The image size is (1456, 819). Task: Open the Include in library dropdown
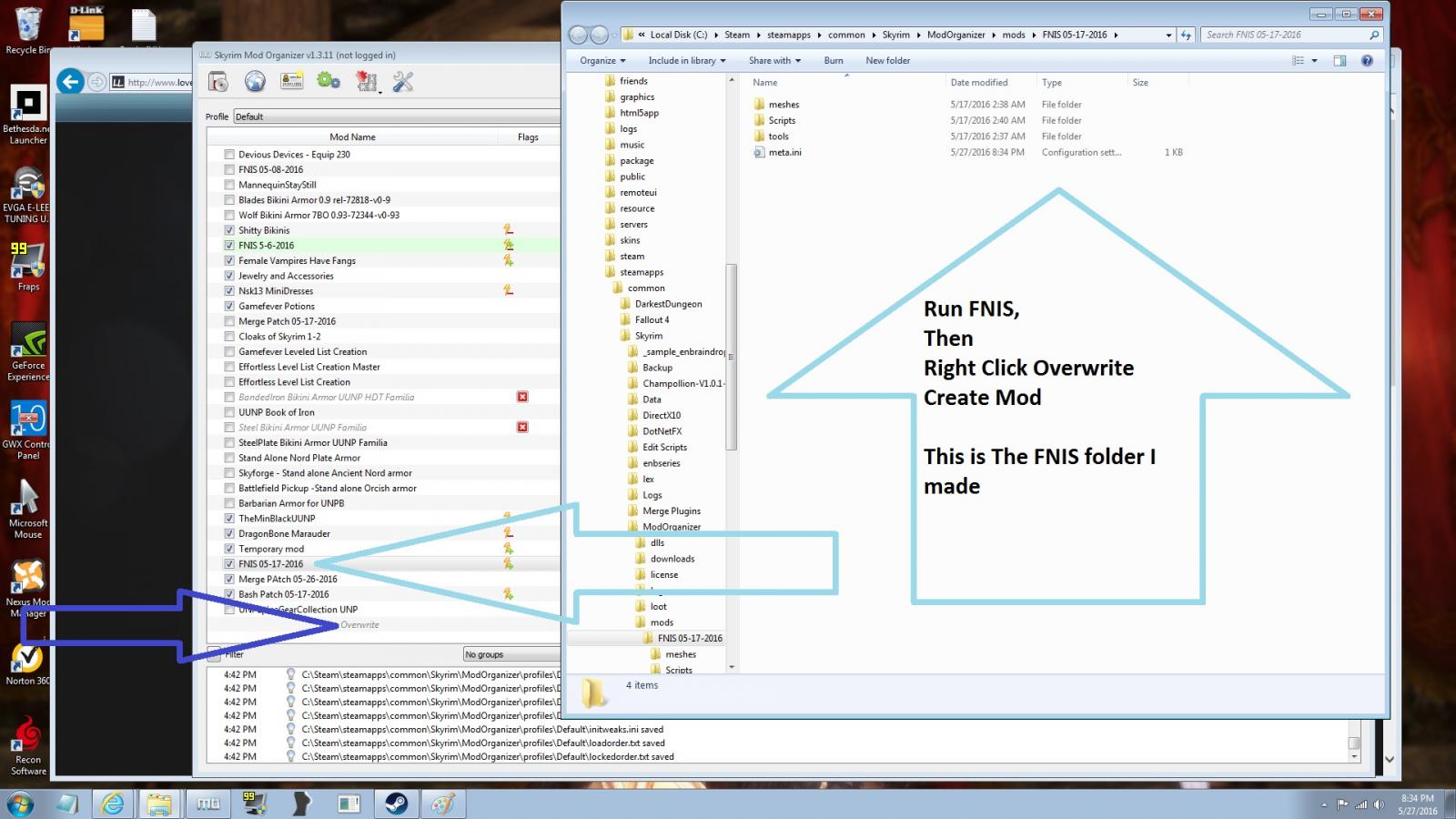pyautogui.click(x=687, y=61)
